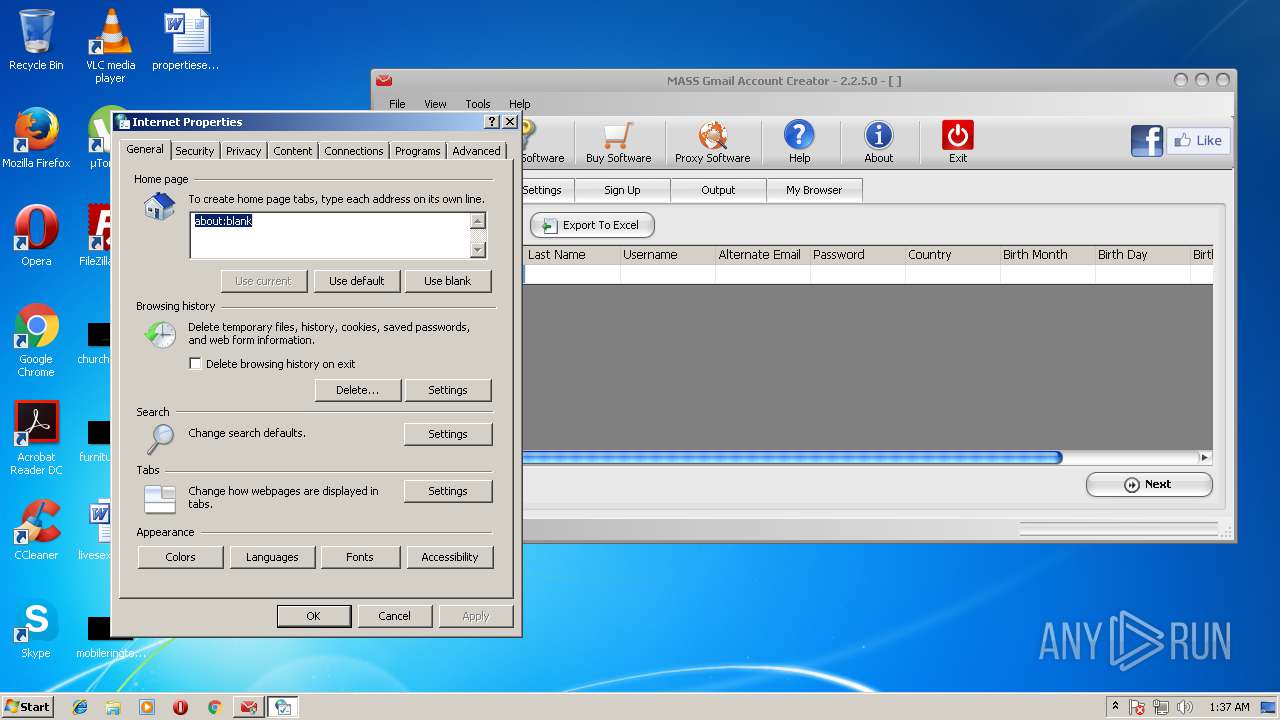Switch to MASS Gmail taskbar button
The image size is (1280, 720).
(247, 707)
